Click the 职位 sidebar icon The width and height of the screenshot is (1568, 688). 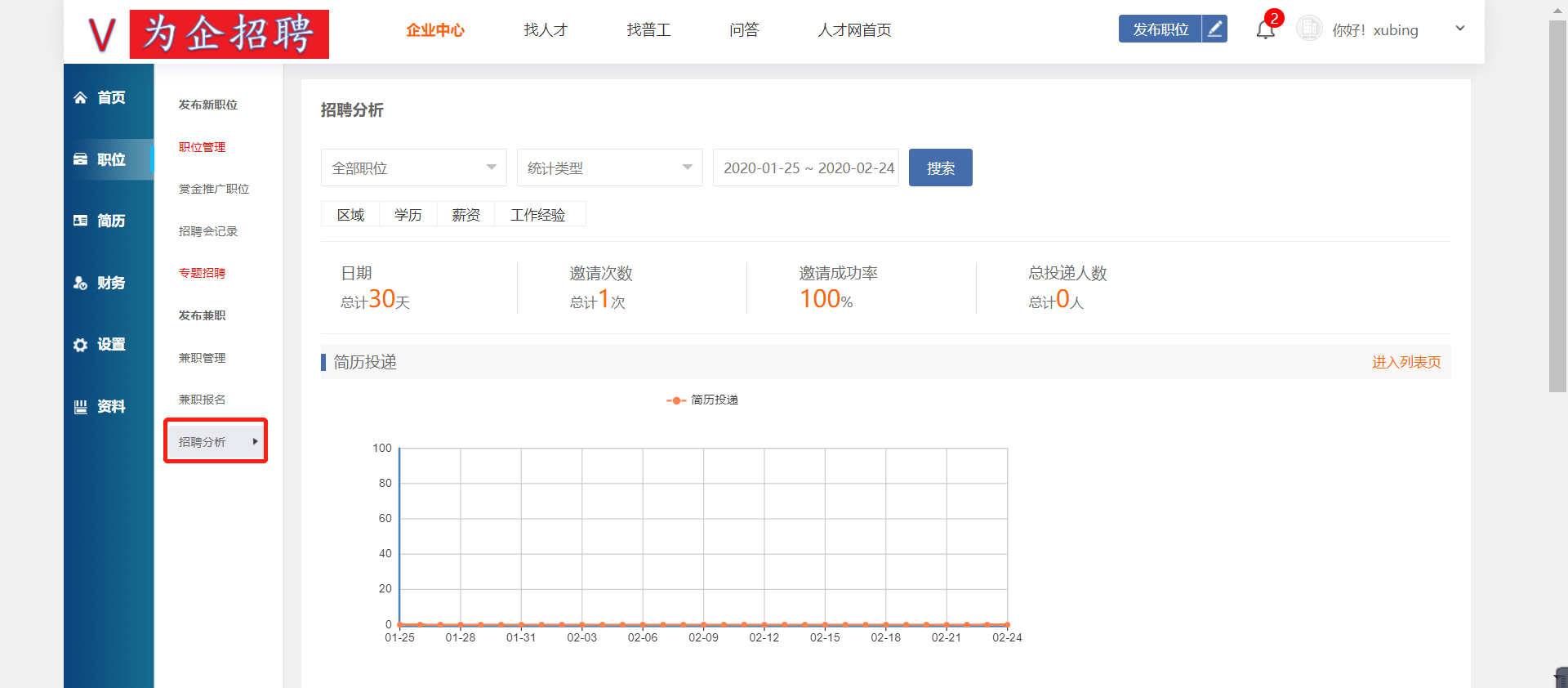point(80,159)
